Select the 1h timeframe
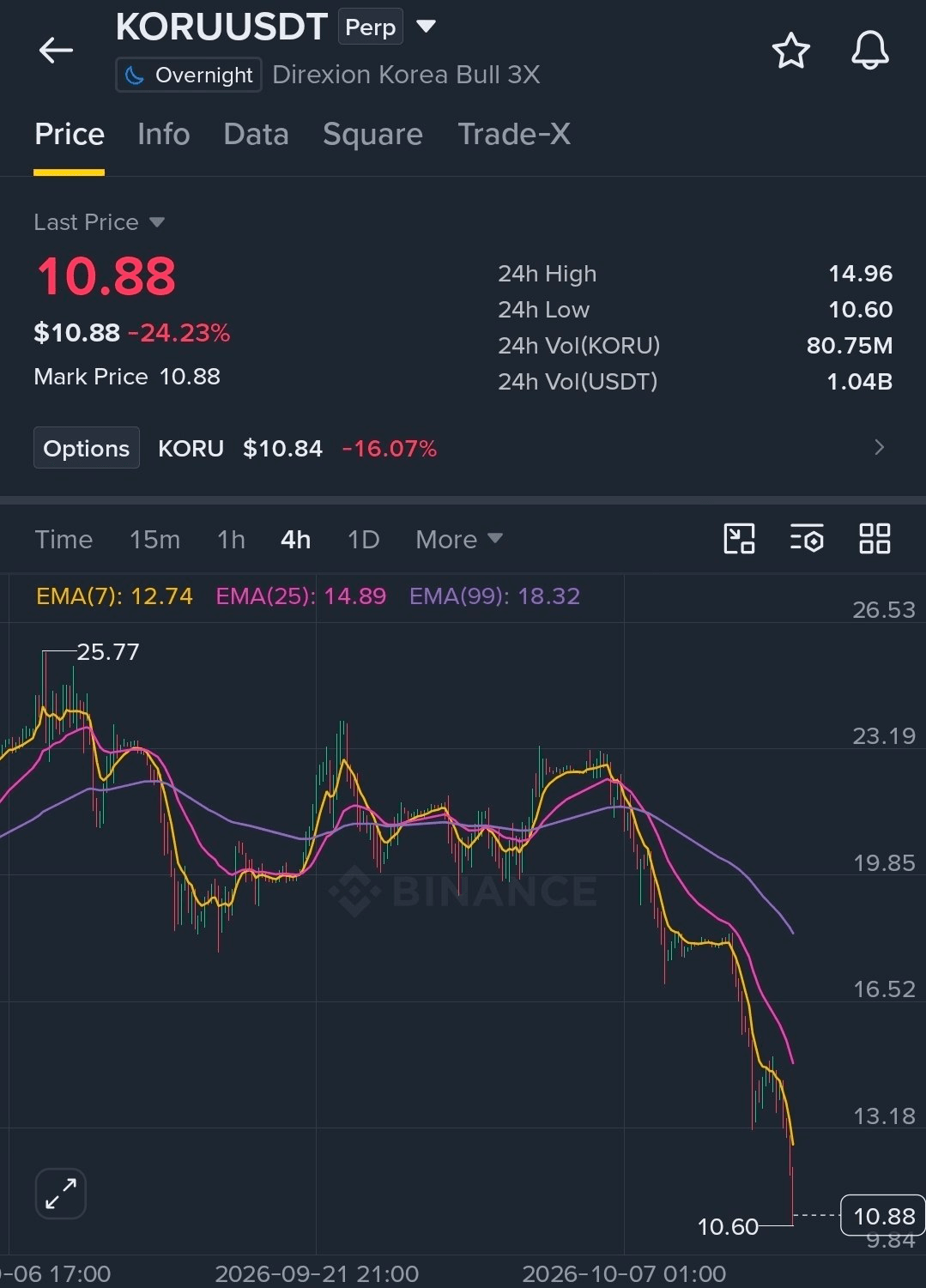926x1288 pixels. click(231, 539)
